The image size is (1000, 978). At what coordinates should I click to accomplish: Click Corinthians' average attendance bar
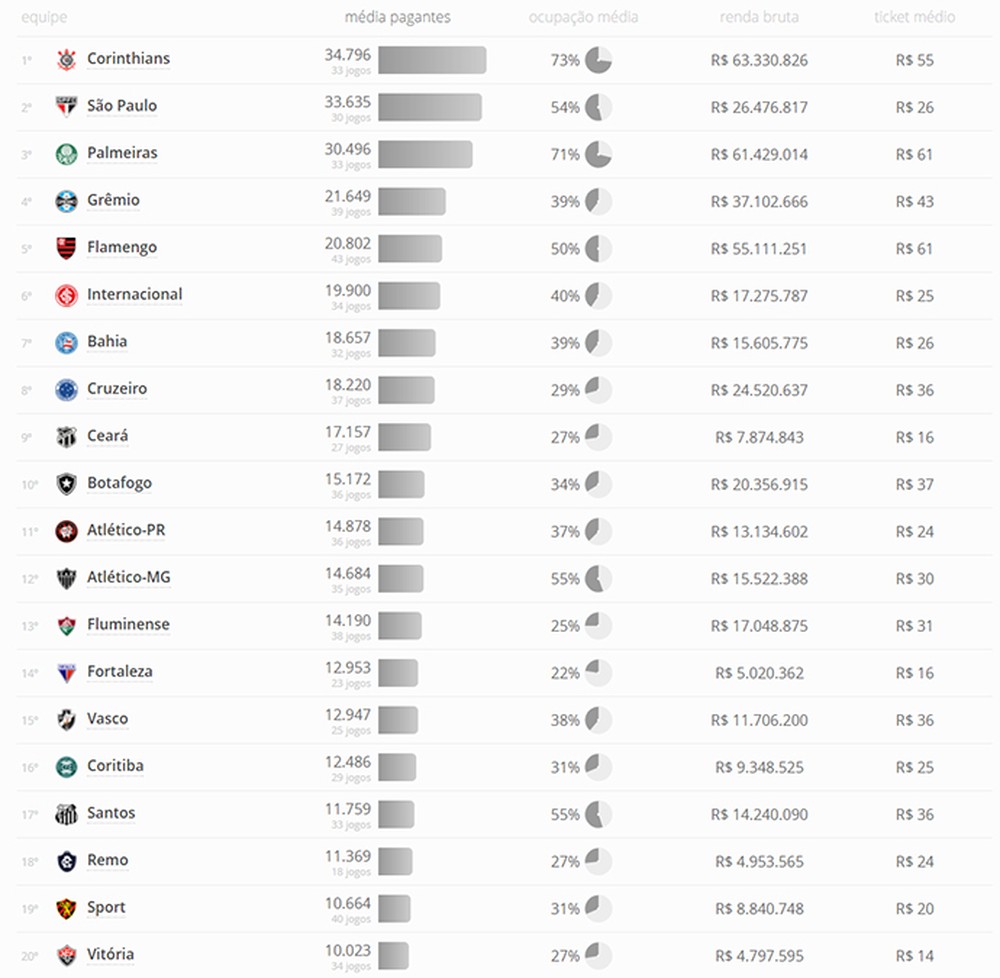[432, 60]
